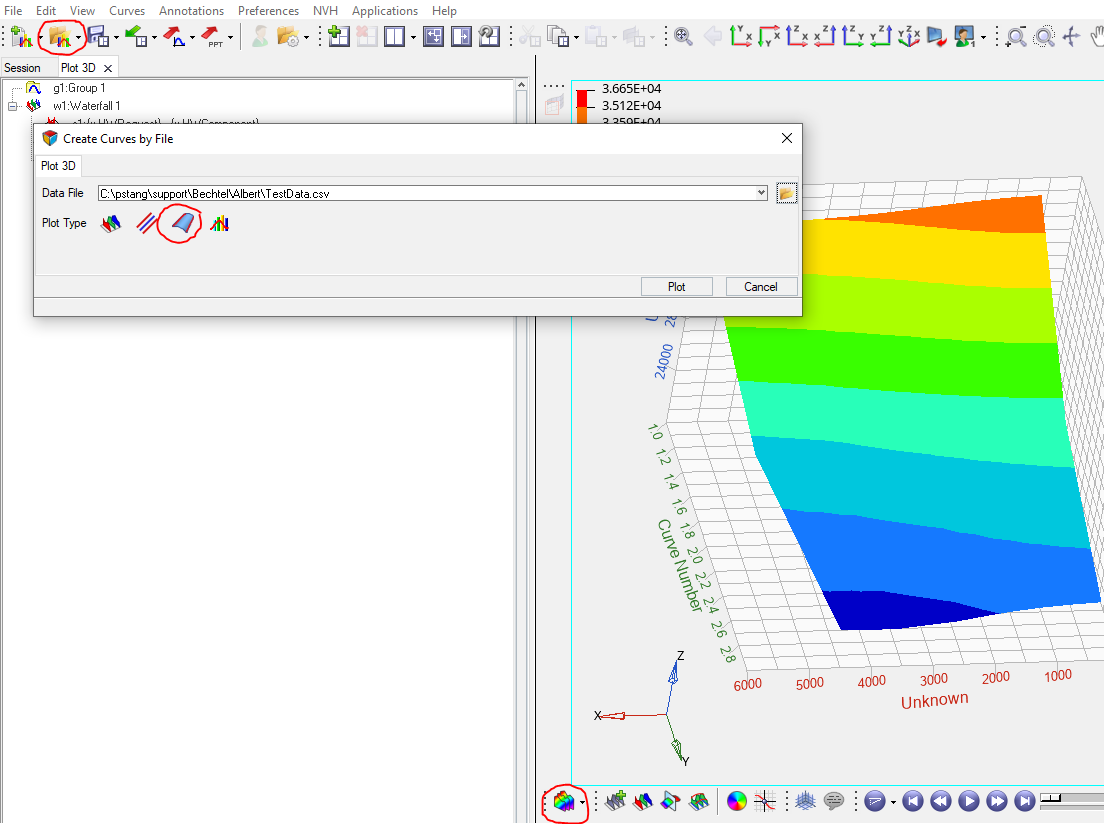
Task: Jump to the first animation frame
Action: click(x=912, y=801)
